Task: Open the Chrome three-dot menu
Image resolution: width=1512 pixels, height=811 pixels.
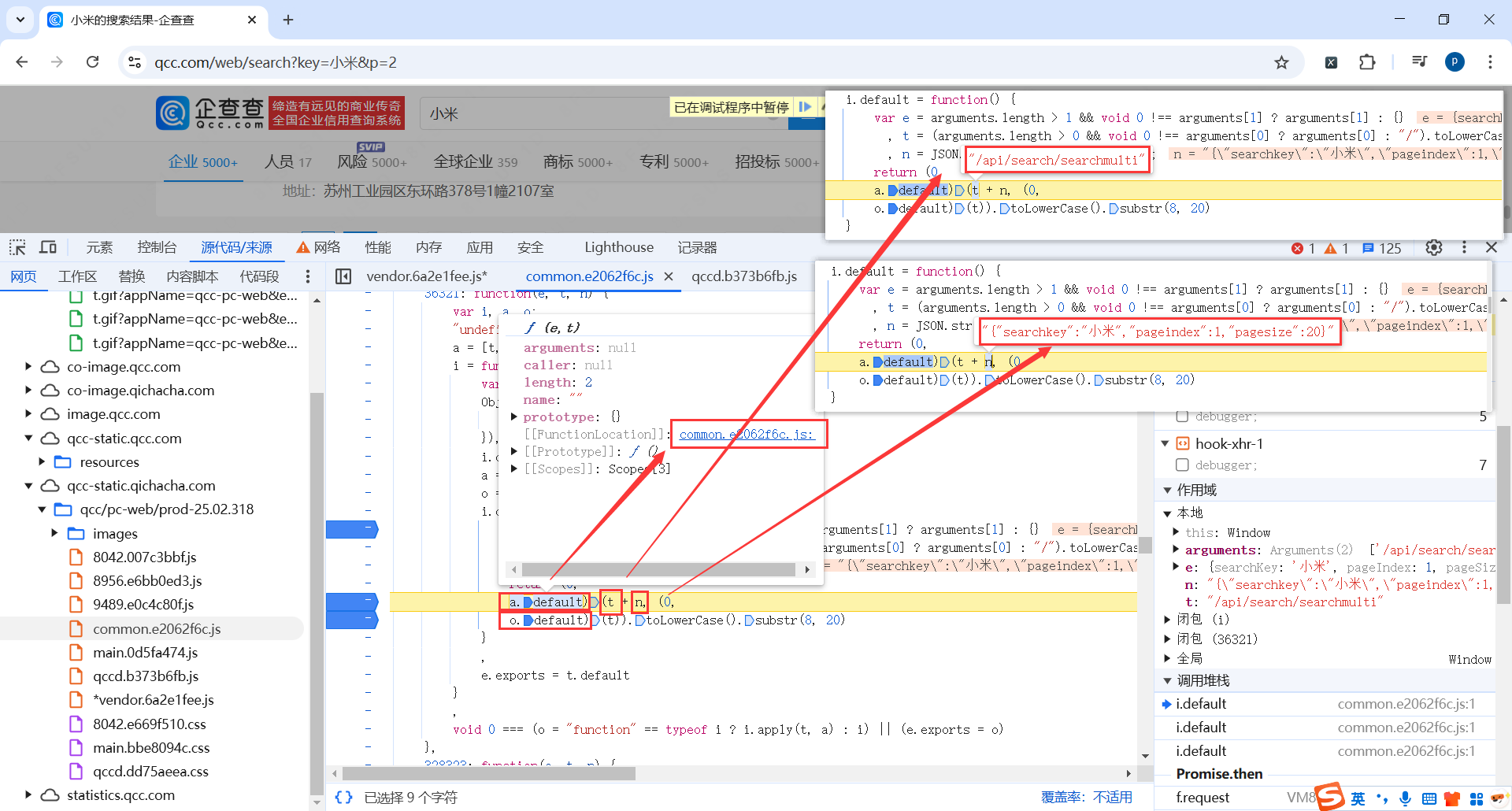Action: click(x=1490, y=62)
